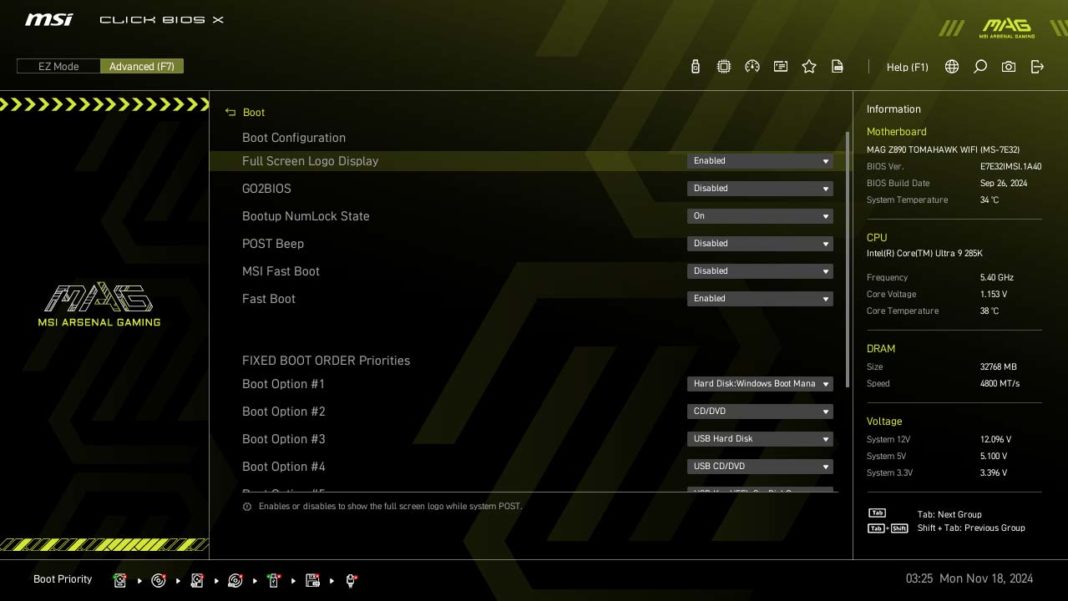Viewport: 1068px width, 601px height.
Task: Switch to the EZ Mode tab
Action: [x=57, y=65]
